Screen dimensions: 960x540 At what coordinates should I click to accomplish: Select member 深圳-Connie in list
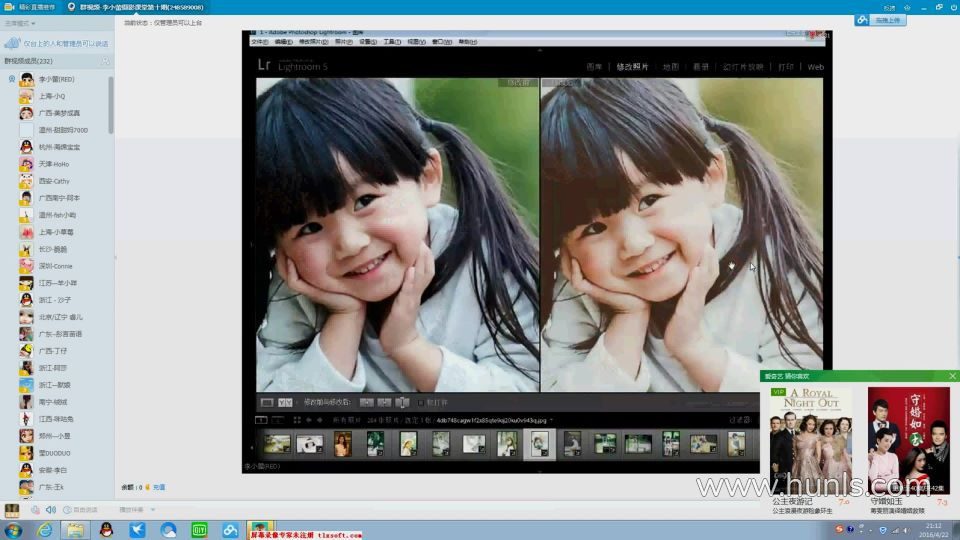55,266
